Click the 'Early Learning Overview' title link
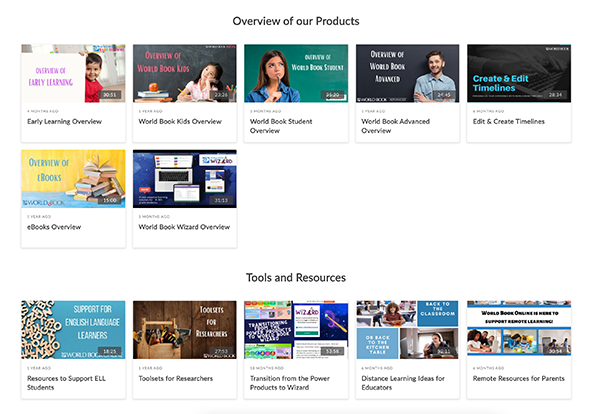Image resolution: width=600 pixels, height=414 pixels. [64, 121]
